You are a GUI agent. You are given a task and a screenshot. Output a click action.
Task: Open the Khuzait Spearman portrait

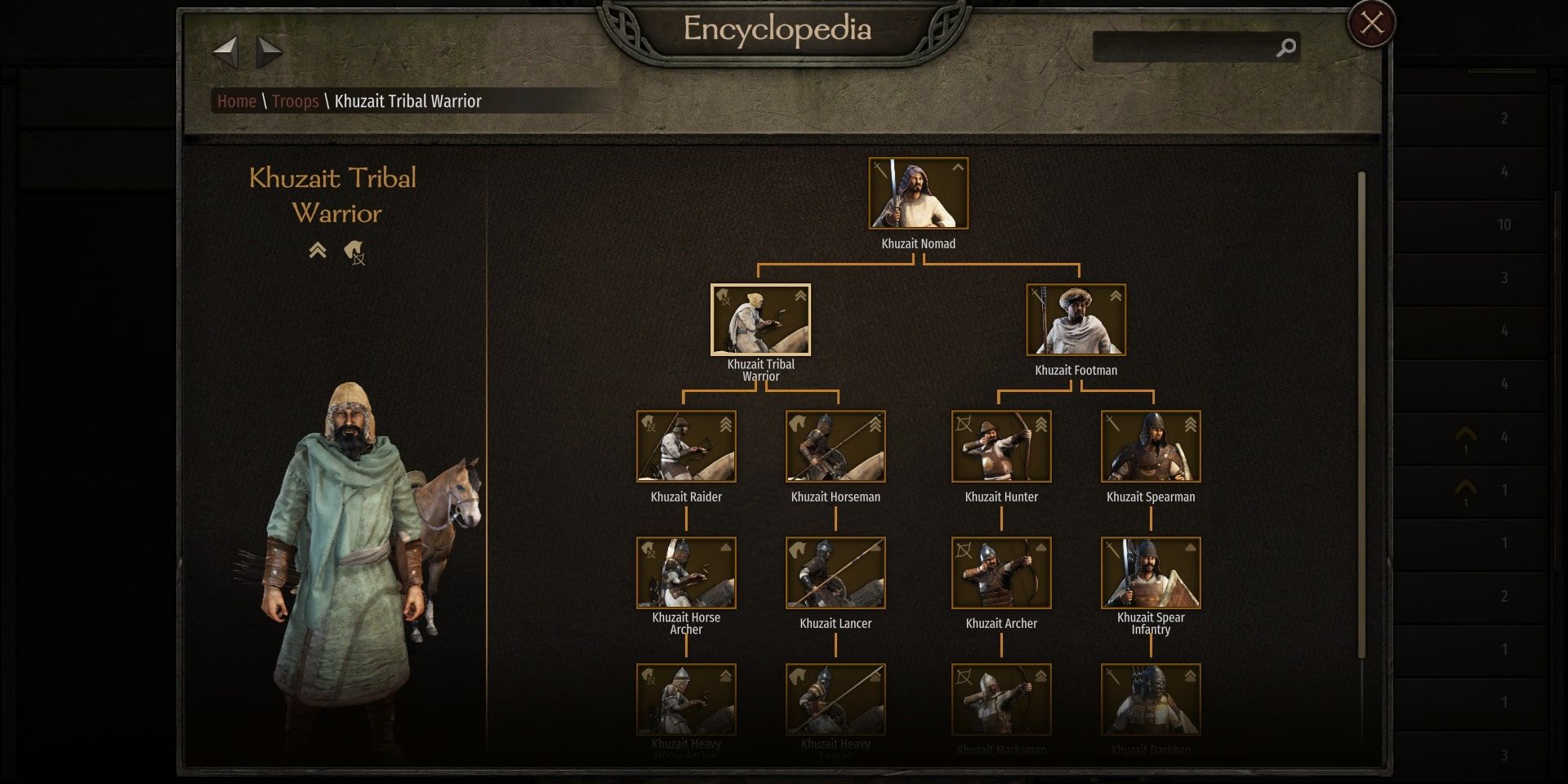(1151, 447)
